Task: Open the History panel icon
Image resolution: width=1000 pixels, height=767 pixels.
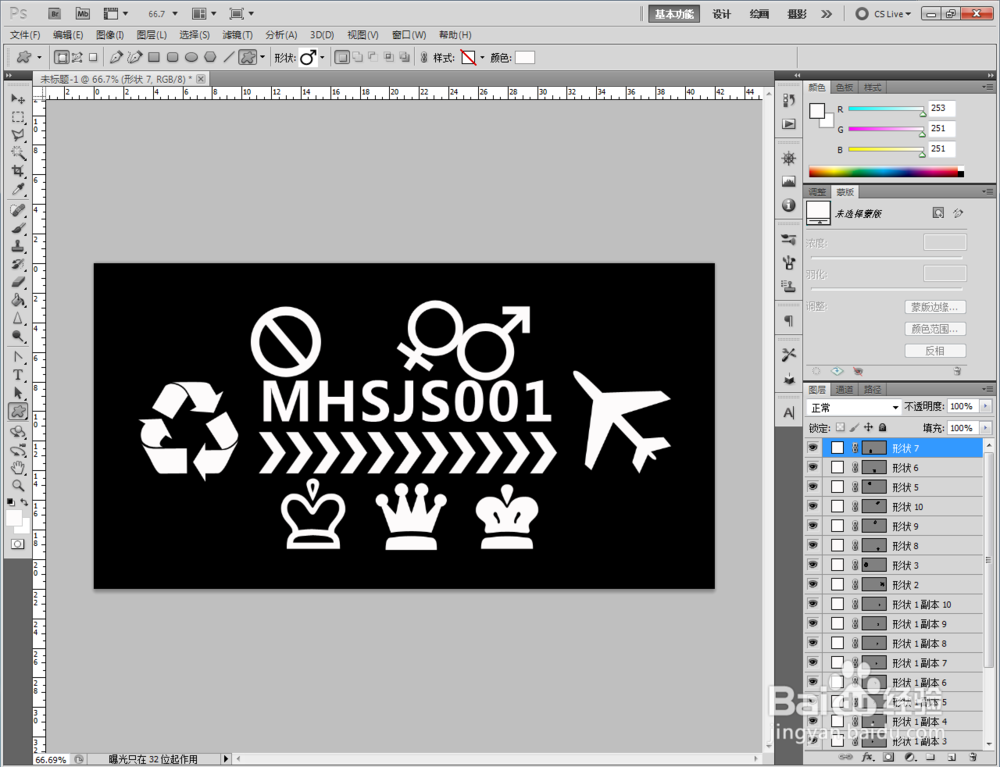Action: [789, 100]
